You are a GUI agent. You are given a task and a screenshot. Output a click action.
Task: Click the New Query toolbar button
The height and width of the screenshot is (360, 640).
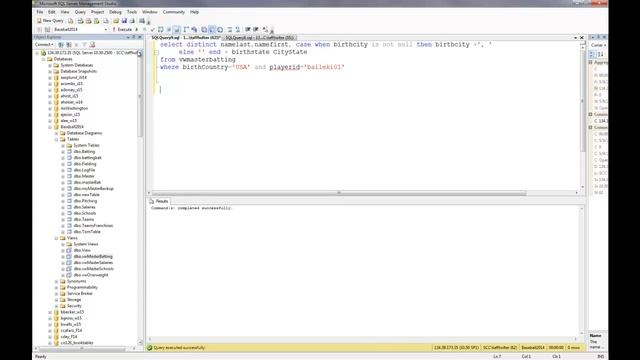coord(50,20)
